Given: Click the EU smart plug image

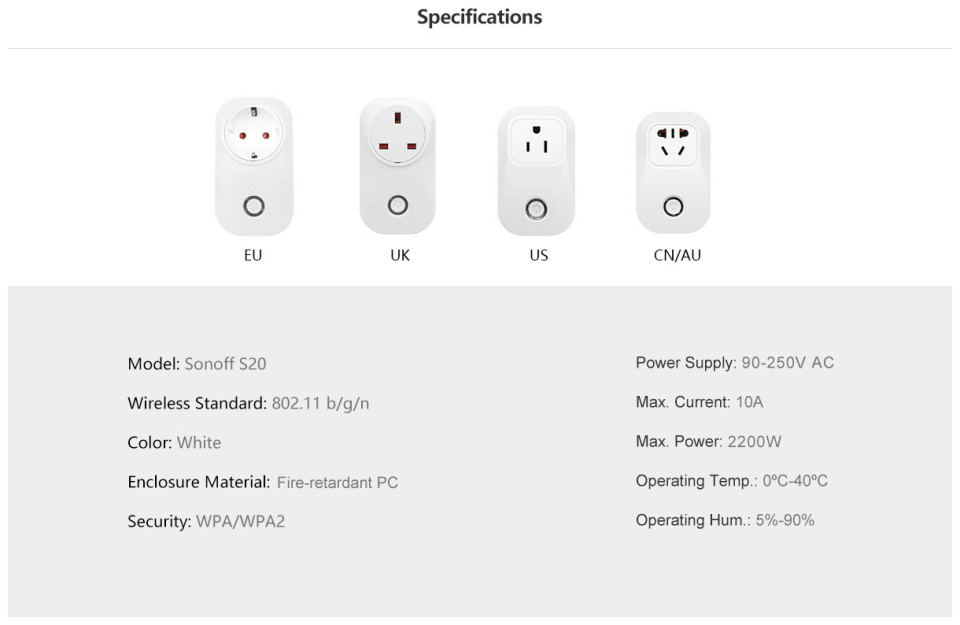Looking at the screenshot, I should [x=254, y=166].
